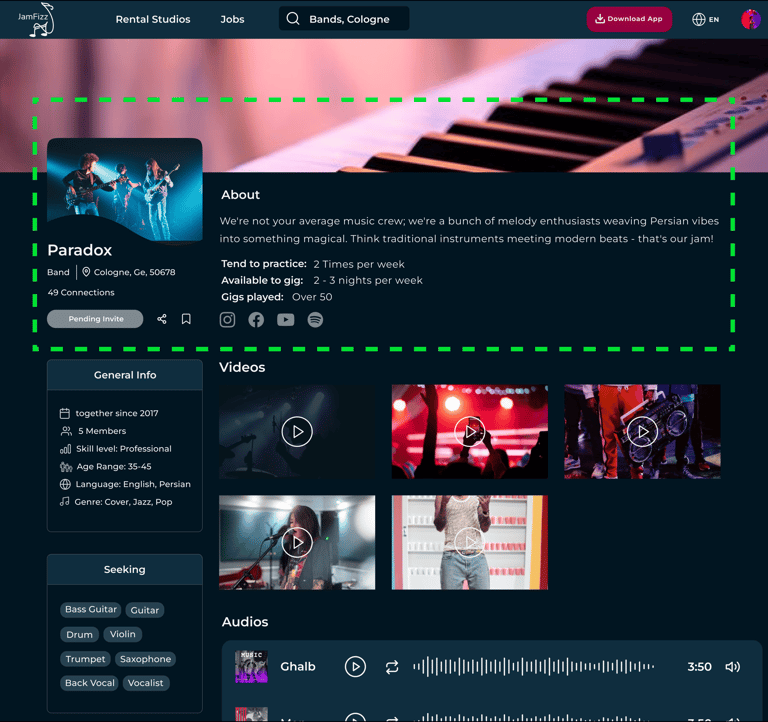The width and height of the screenshot is (768, 722).
Task: Open the band's Instagram page
Action: (227, 320)
